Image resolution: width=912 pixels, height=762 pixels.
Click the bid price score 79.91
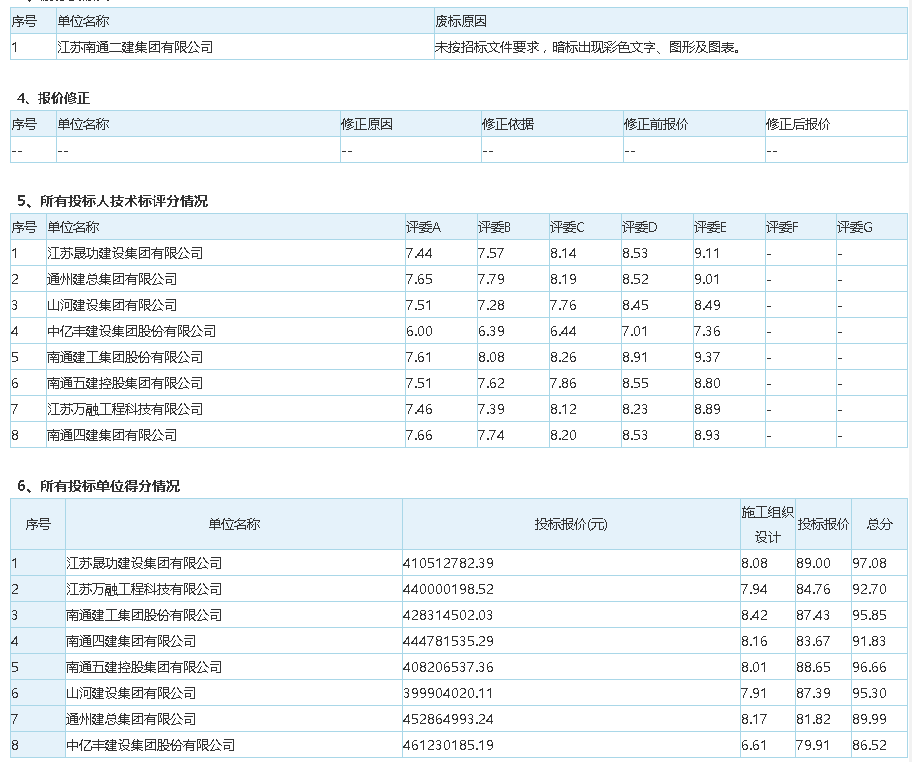coord(813,745)
